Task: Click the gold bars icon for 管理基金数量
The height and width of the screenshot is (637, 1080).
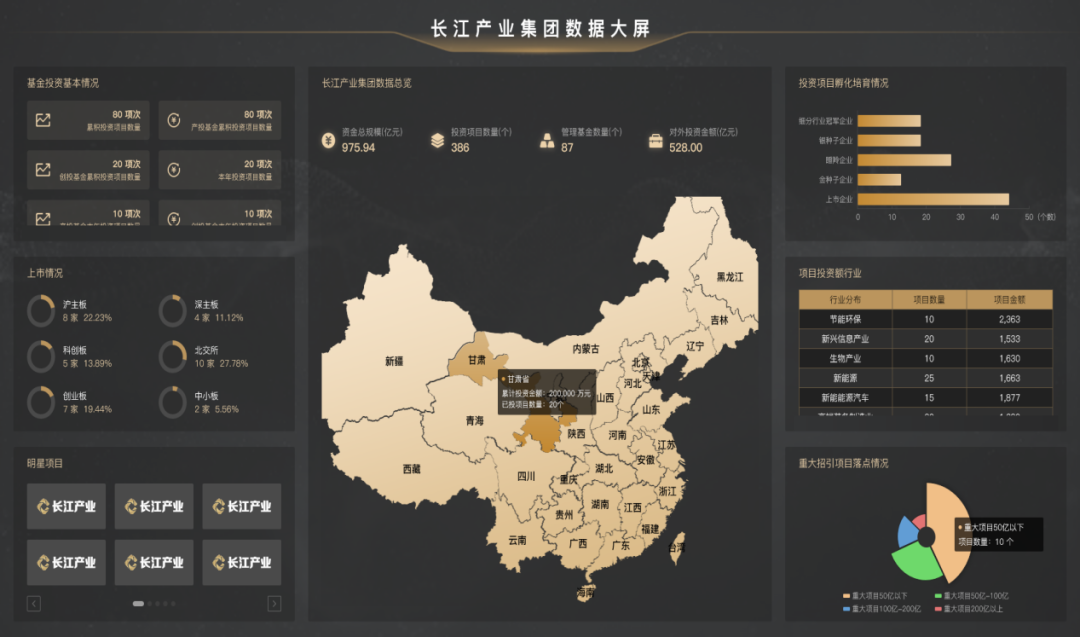Action: click(547, 140)
